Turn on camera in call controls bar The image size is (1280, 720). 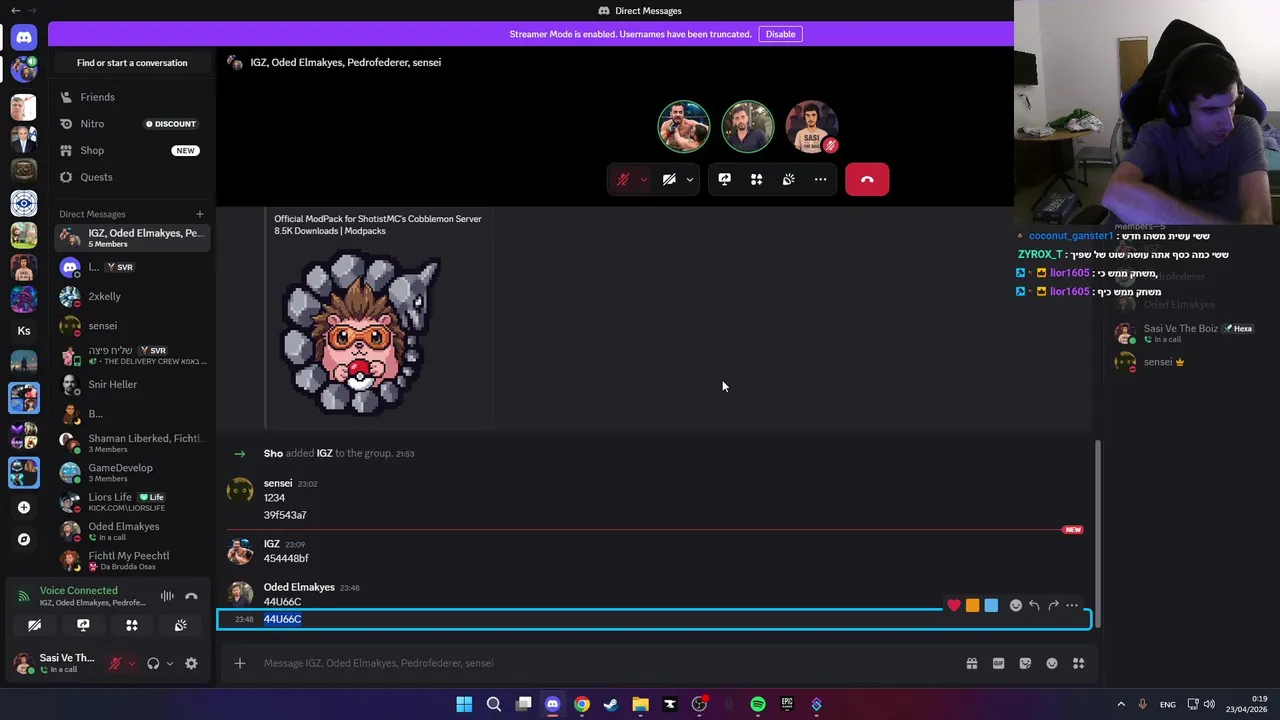[x=669, y=179]
